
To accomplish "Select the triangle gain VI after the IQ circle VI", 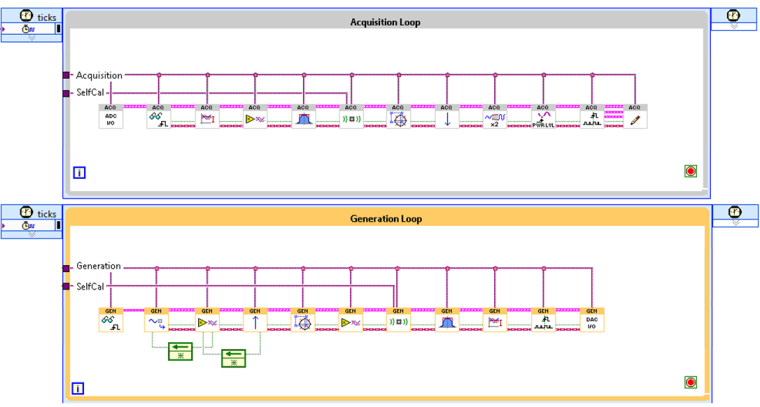I will [350, 320].
